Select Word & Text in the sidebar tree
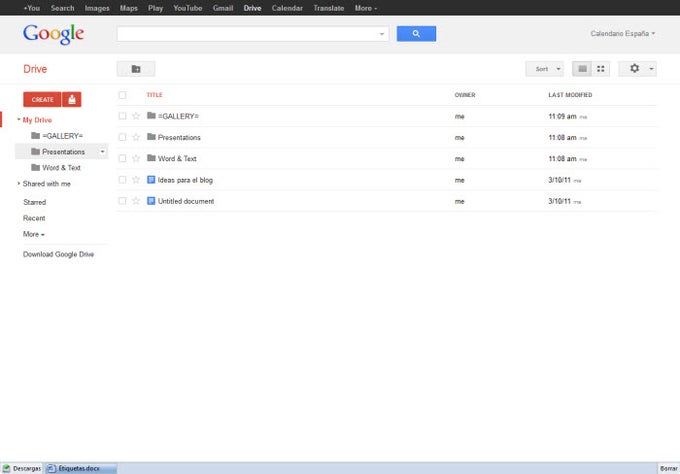The width and height of the screenshot is (680, 474). tap(61, 167)
